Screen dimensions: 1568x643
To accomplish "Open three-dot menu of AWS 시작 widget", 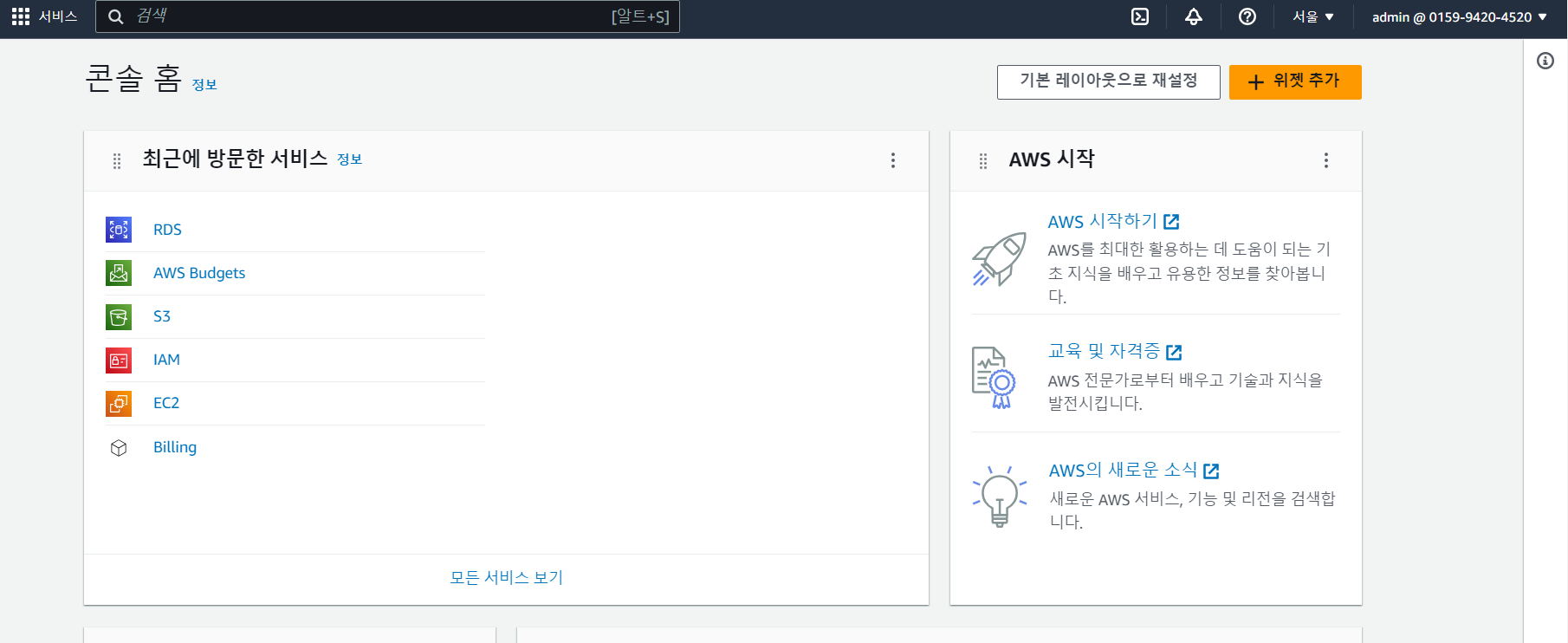I will pyautogui.click(x=1326, y=160).
